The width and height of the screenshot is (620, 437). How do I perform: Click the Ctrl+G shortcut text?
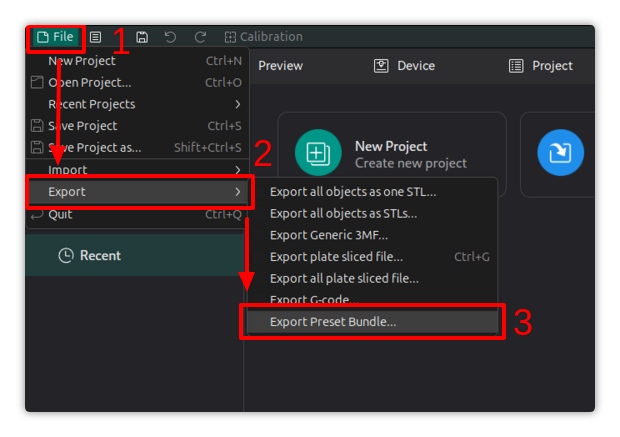pos(472,257)
